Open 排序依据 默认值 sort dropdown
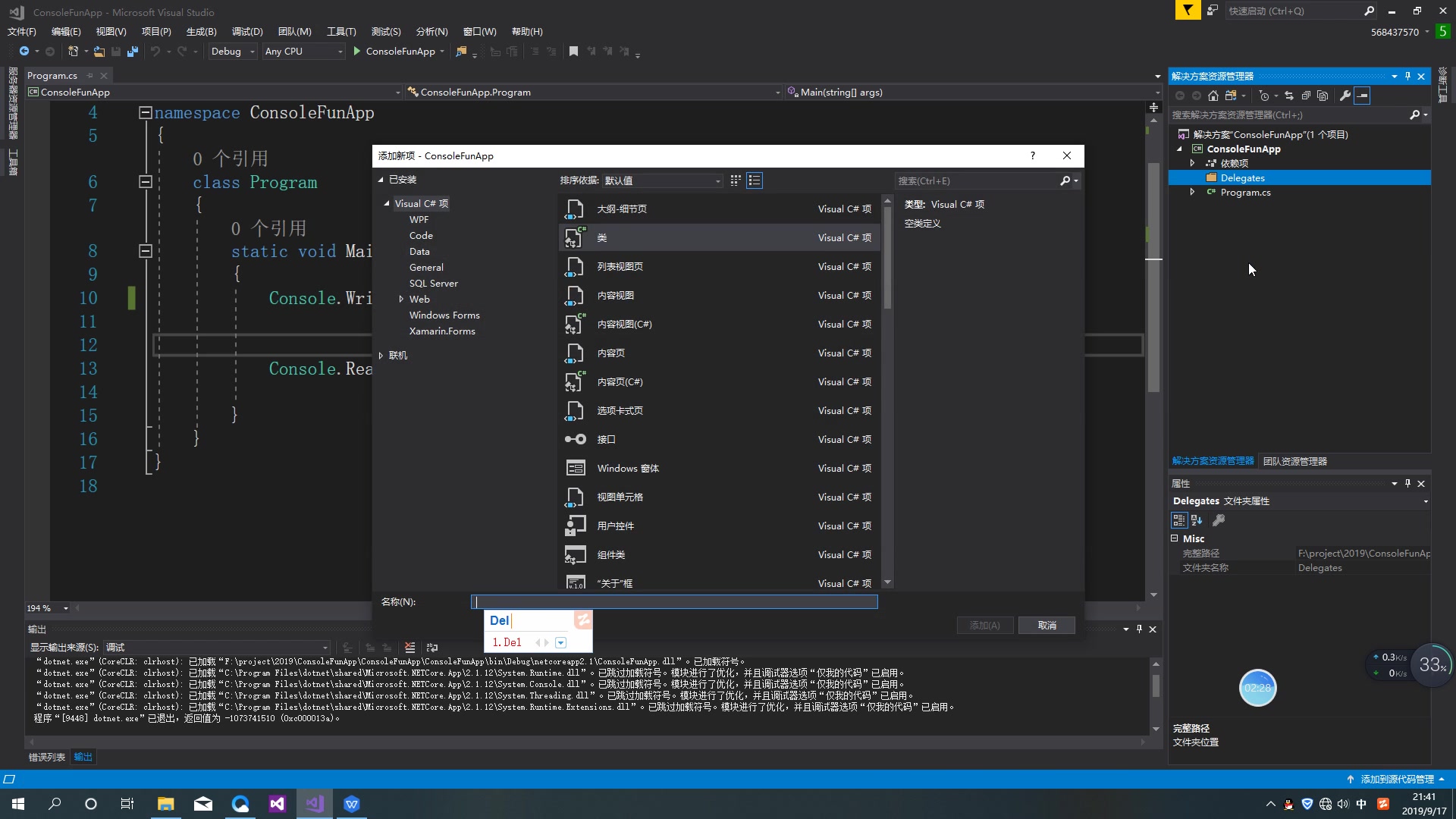 click(x=662, y=180)
